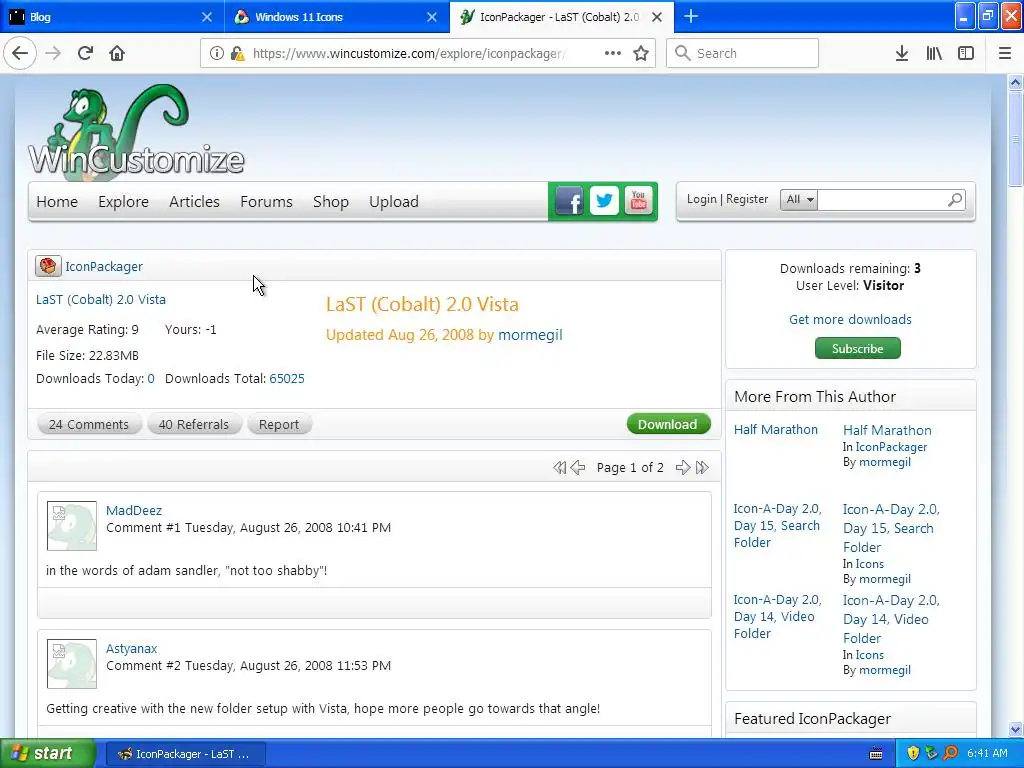Open the larger Half Marathon title link

point(887,430)
